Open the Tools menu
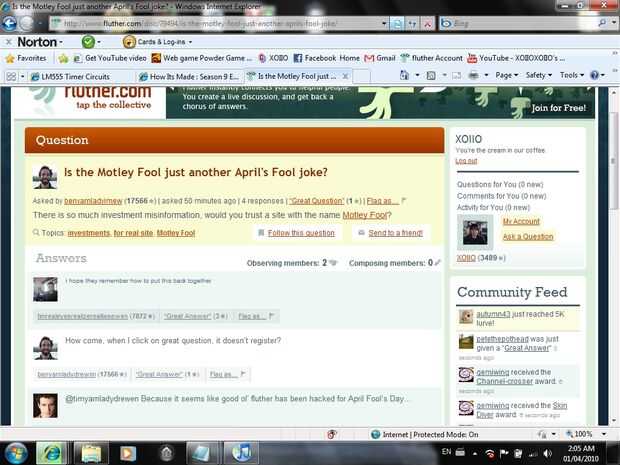Viewport: 620px width, 465px height. click(572, 75)
